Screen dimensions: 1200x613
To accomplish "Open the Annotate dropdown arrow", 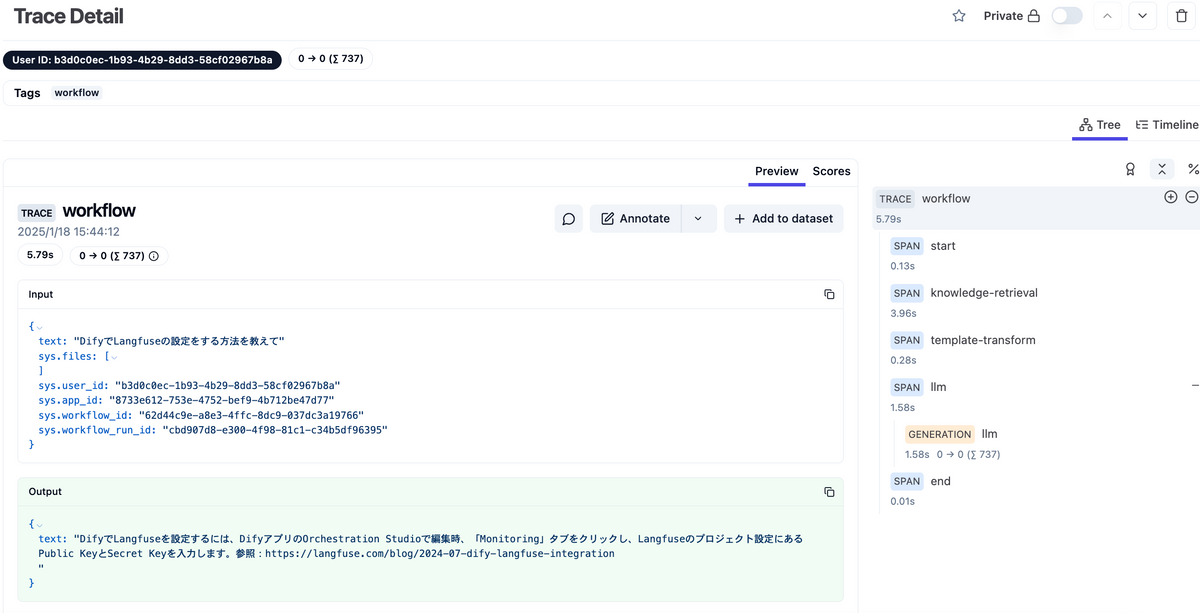I will (x=698, y=218).
